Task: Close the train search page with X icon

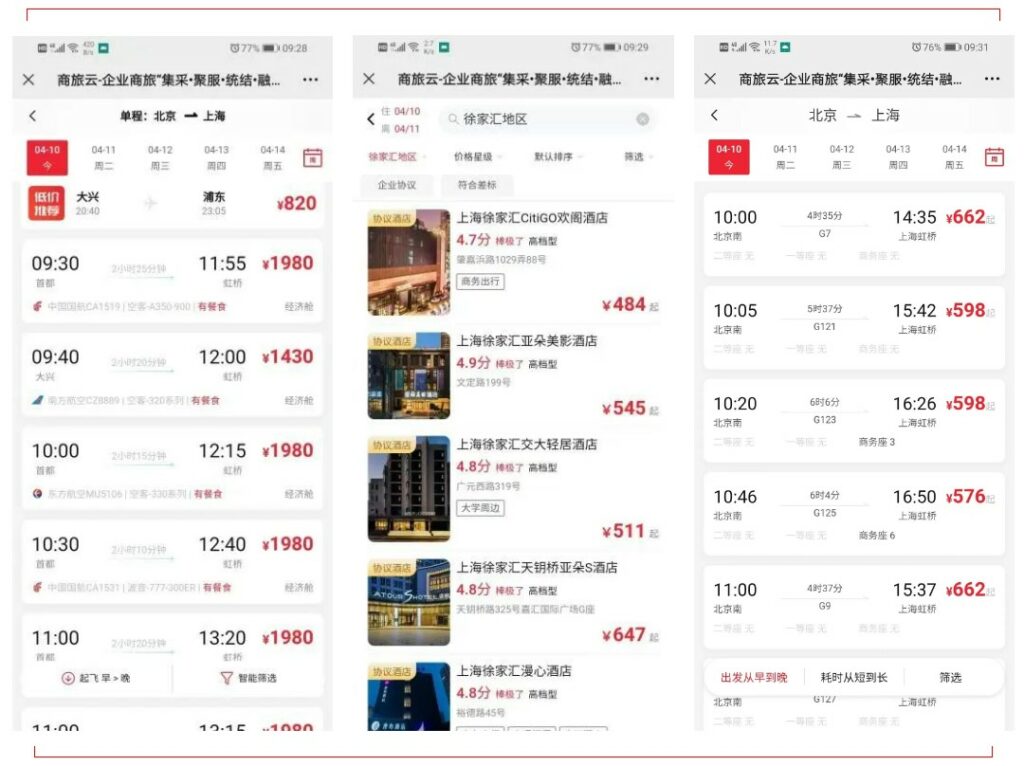Action: 710,78
